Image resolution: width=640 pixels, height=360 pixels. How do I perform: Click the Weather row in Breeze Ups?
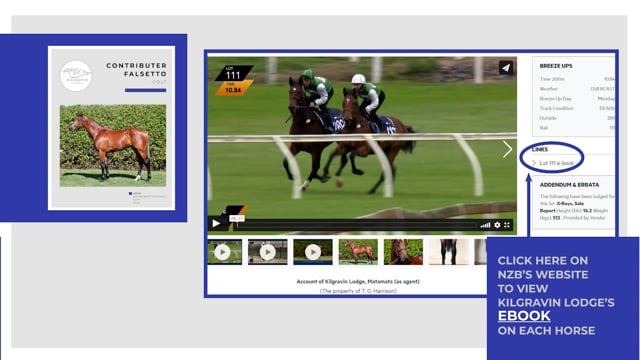point(577,89)
